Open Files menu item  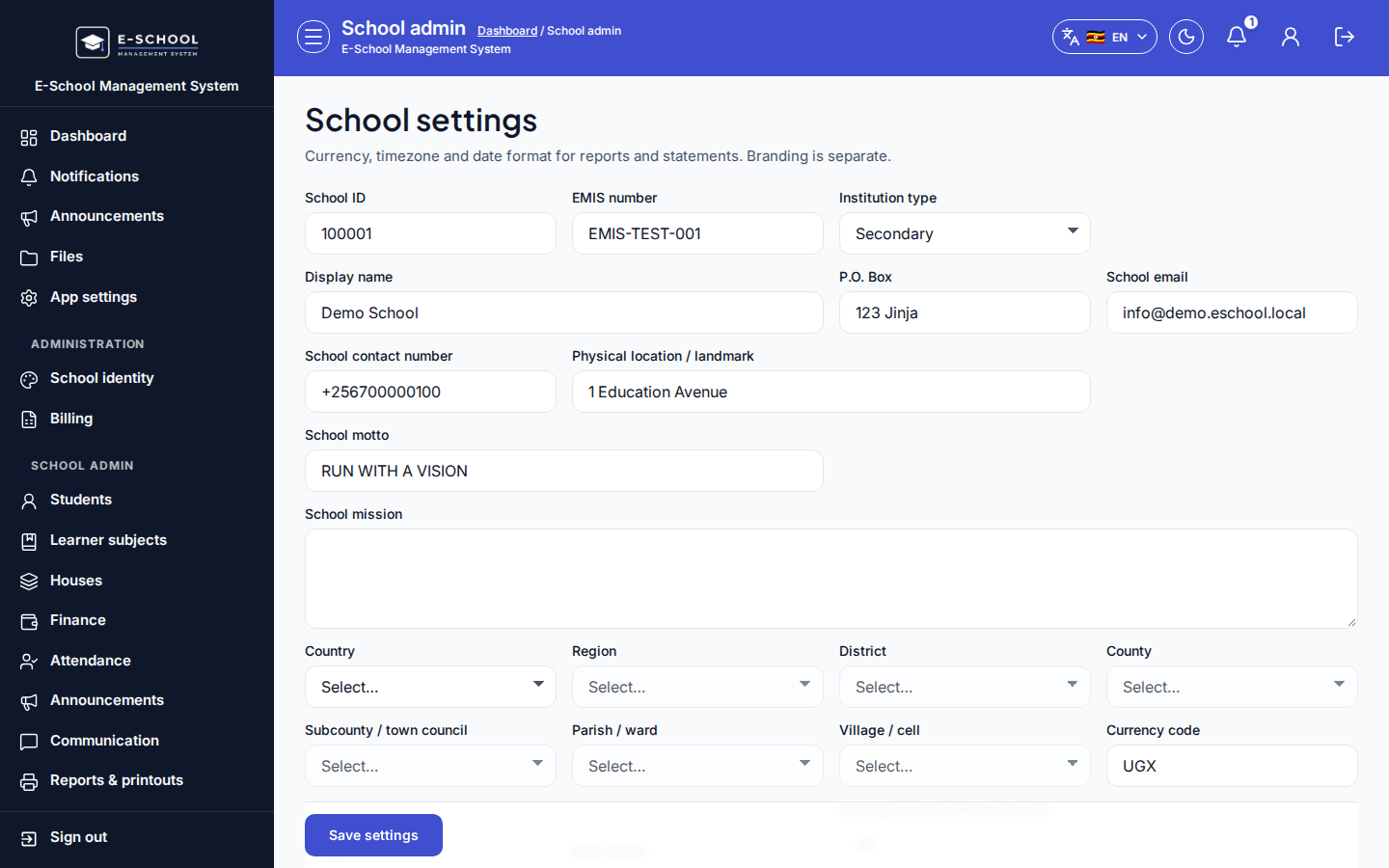pos(137,257)
